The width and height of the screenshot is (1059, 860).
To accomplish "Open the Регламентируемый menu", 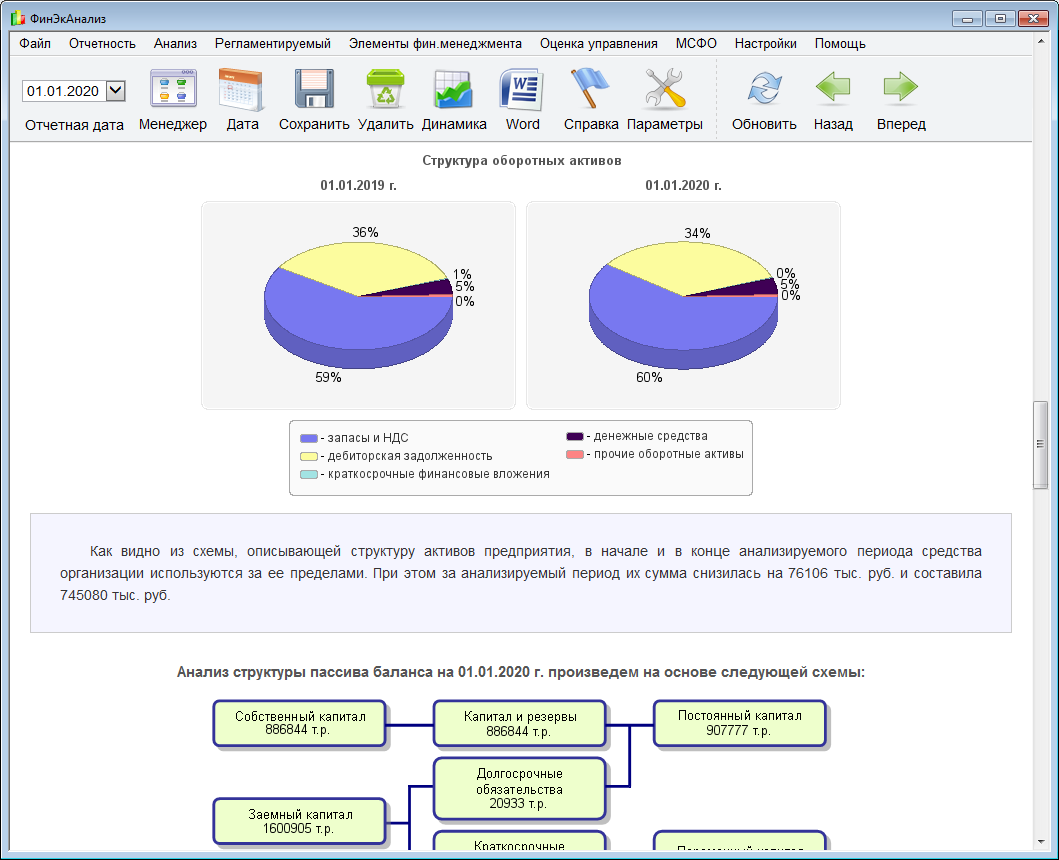I will 273,44.
